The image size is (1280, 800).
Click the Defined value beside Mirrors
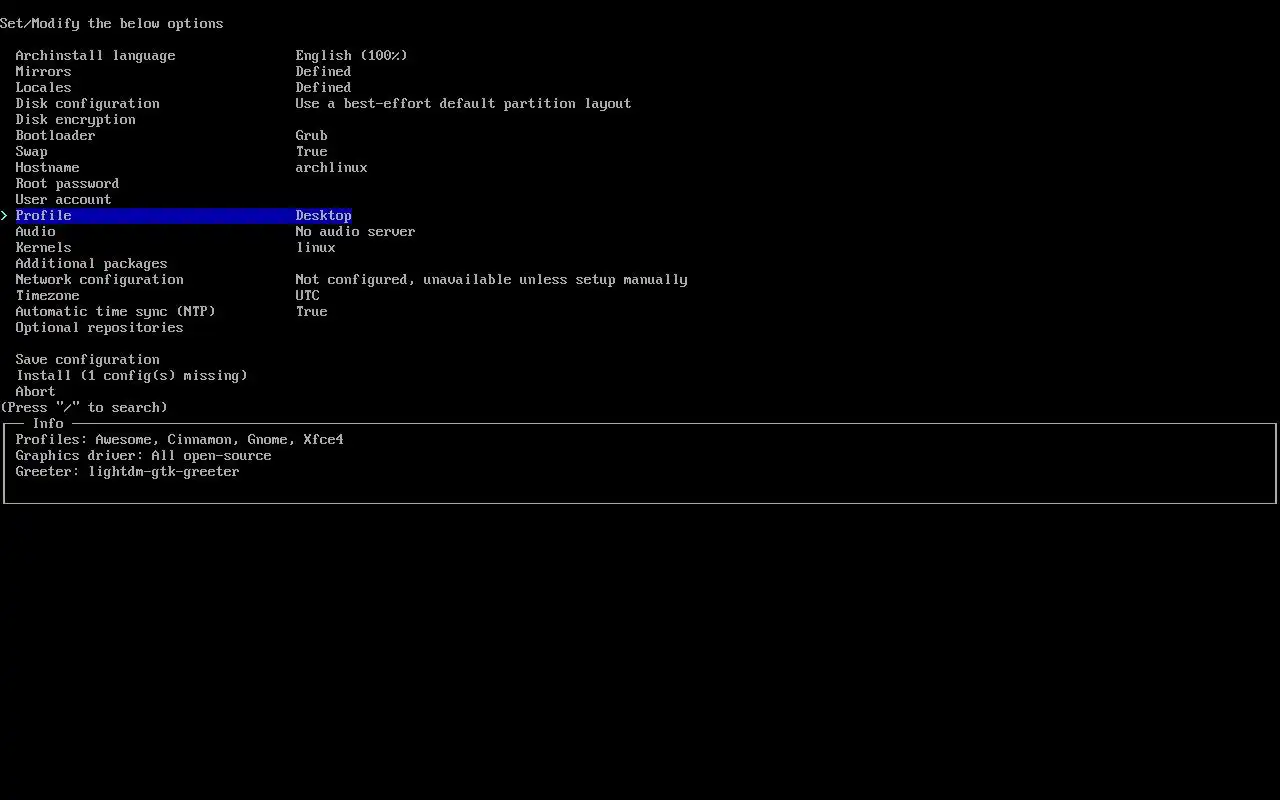pyautogui.click(x=323, y=71)
